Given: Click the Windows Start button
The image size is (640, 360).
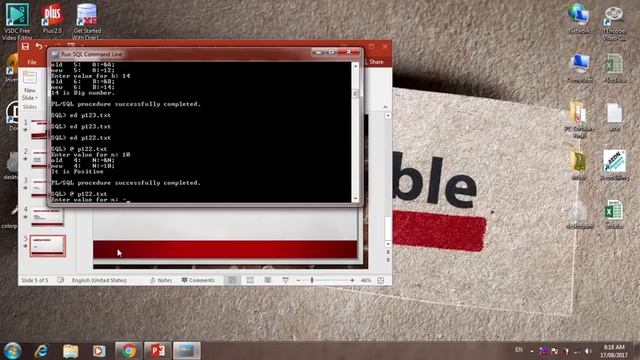Looking at the screenshot, I should pos(12,351).
